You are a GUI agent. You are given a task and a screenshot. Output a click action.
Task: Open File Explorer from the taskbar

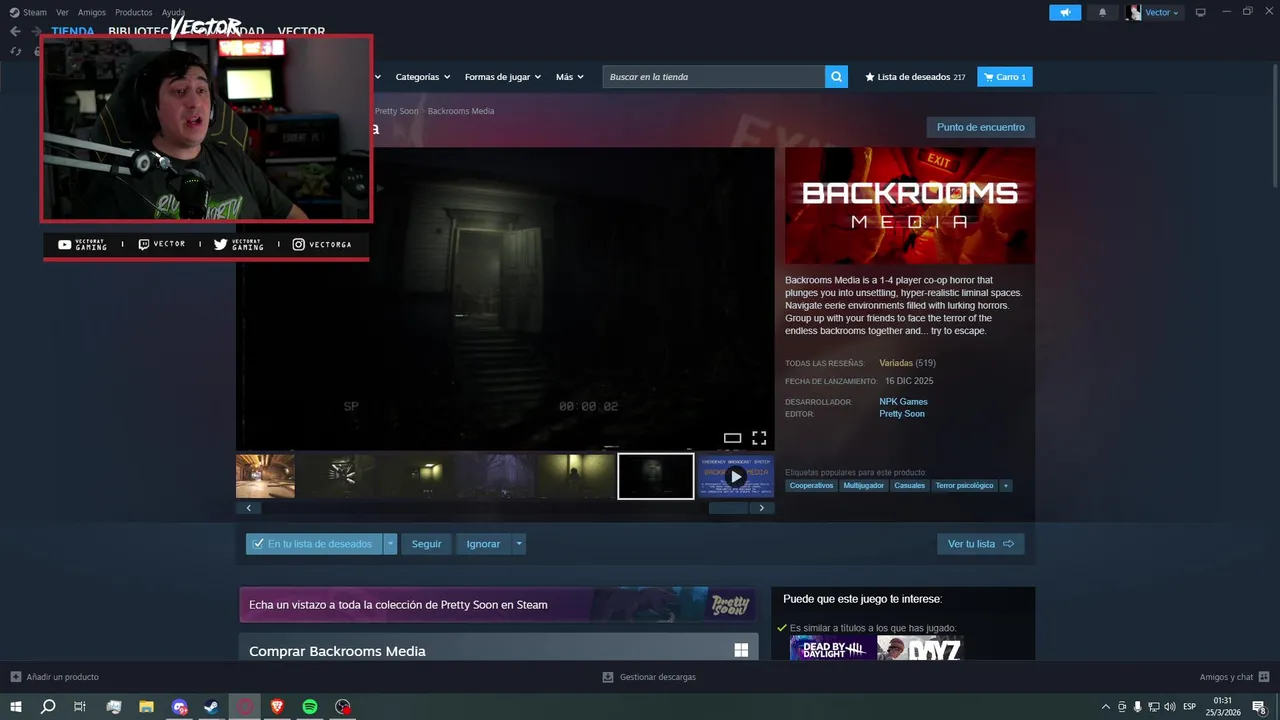pyautogui.click(x=146, y=707)
